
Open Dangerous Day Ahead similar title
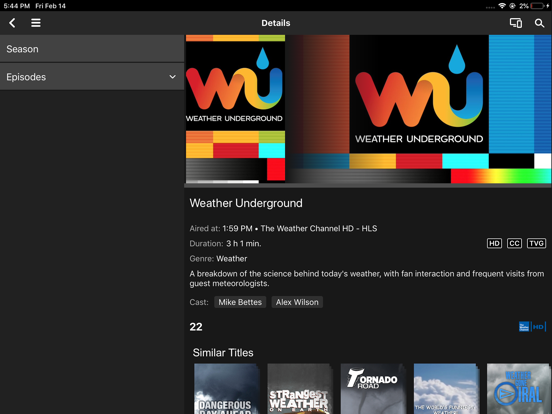(x=227, y=389)
